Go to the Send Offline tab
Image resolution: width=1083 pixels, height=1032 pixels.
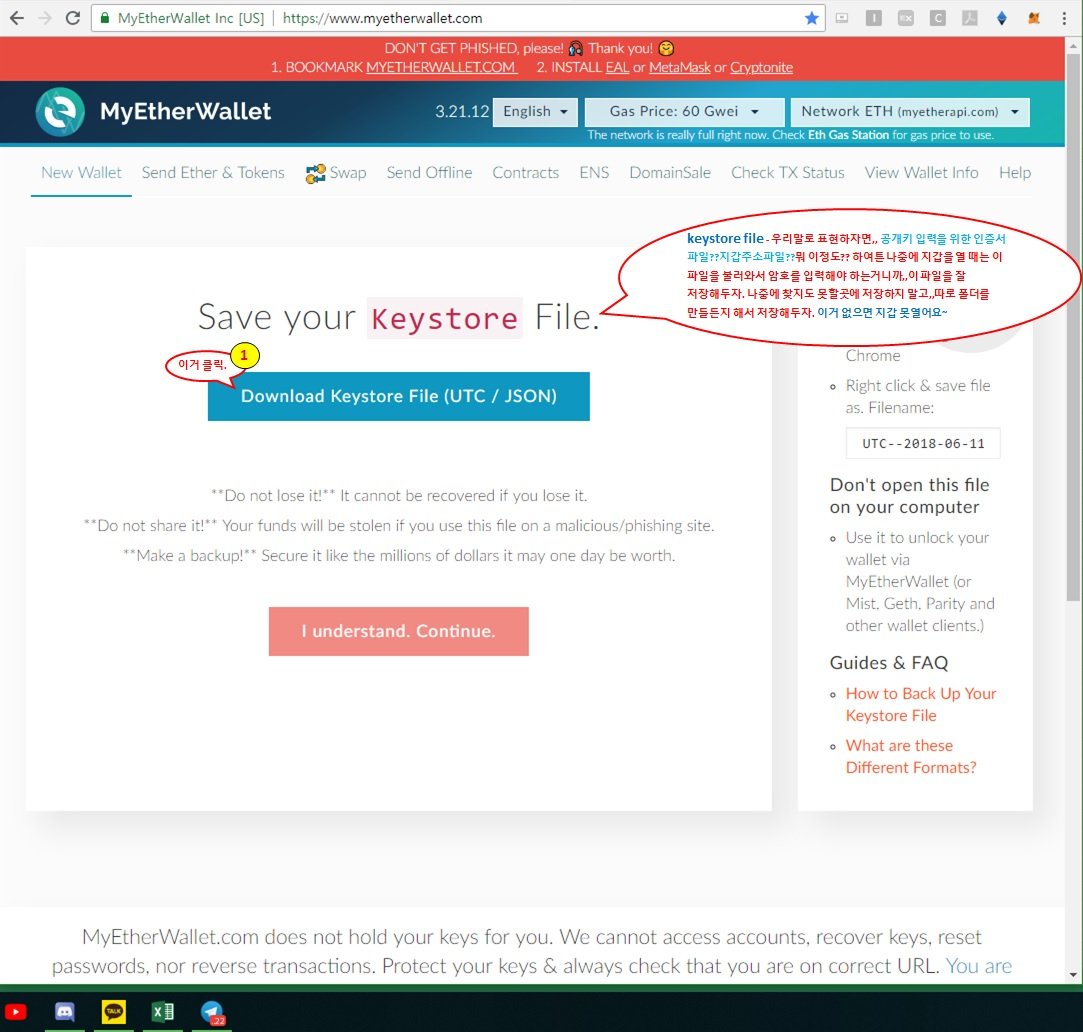click(429, 173)
